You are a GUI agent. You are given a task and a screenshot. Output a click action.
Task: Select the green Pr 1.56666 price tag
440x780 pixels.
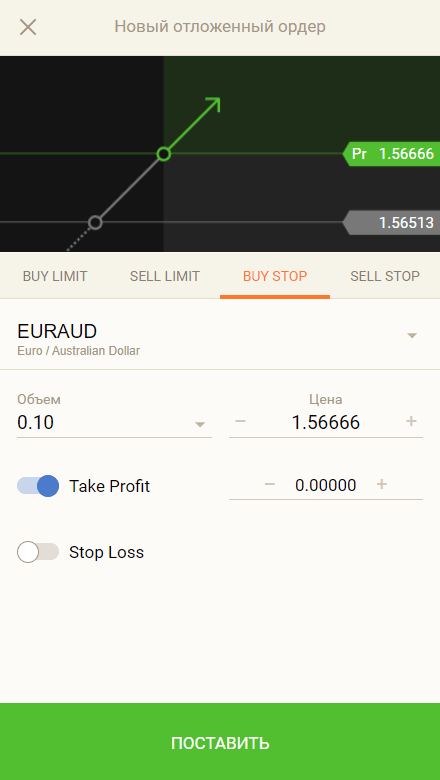click(x=391, y=154)
